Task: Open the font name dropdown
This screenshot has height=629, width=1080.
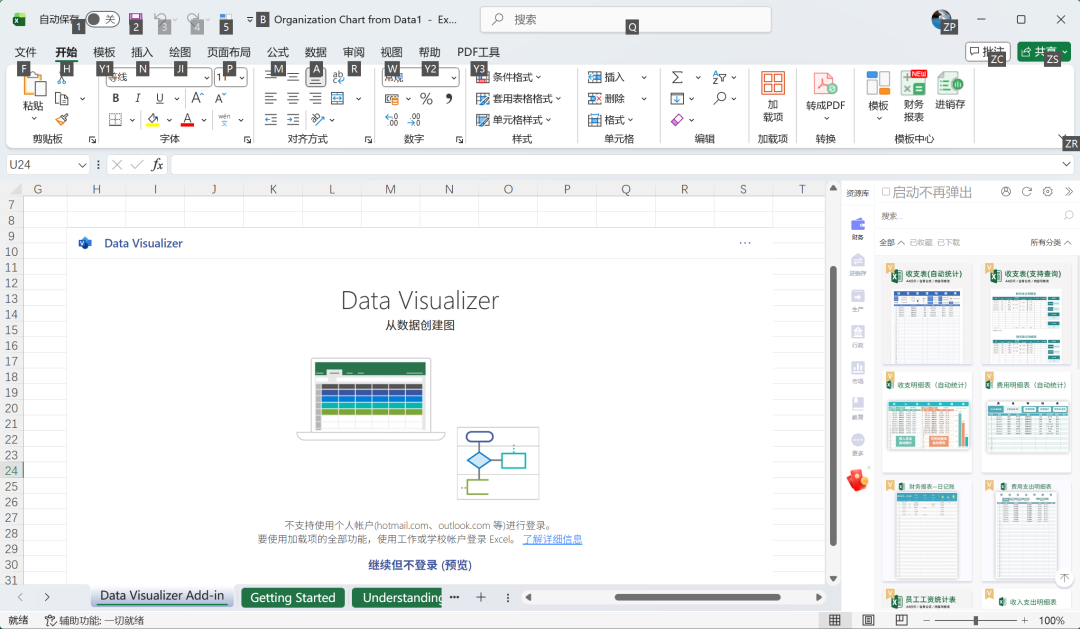Action: [206, 77]
